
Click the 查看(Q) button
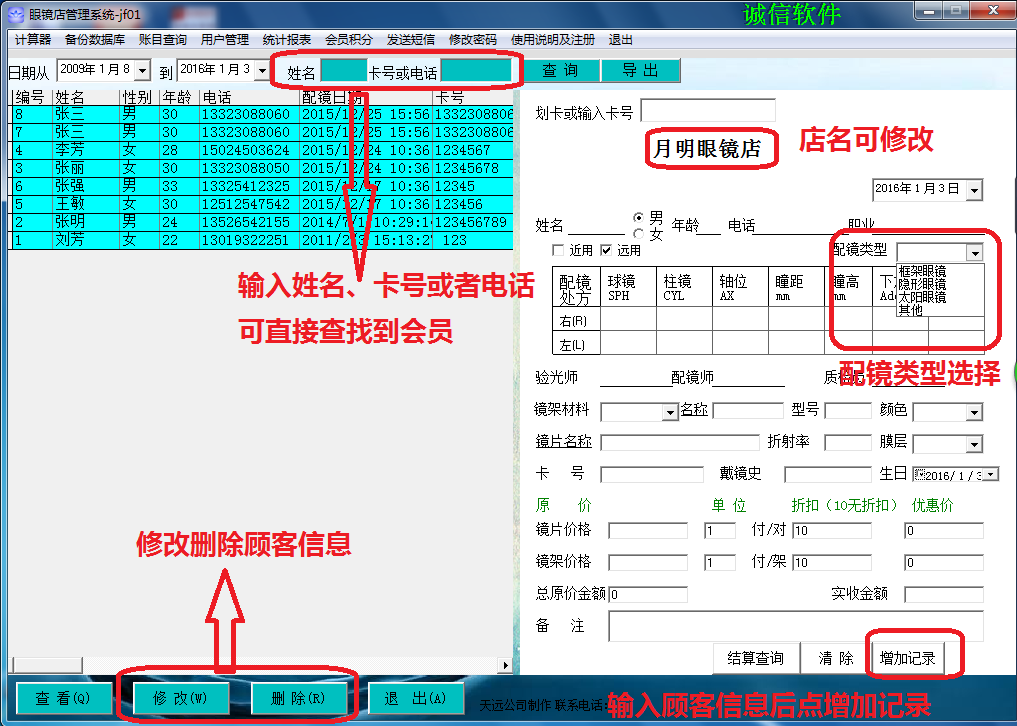tap(63, 698)
